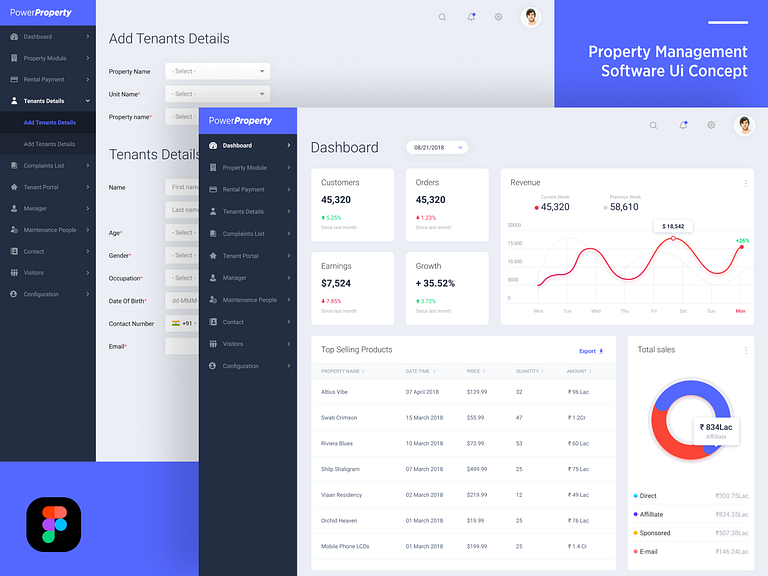Image resolution: width=768 pixels, height=576 pixels.
Task: Click Dashboard icon in back window sidebar
Action: (x=14, y=37)
